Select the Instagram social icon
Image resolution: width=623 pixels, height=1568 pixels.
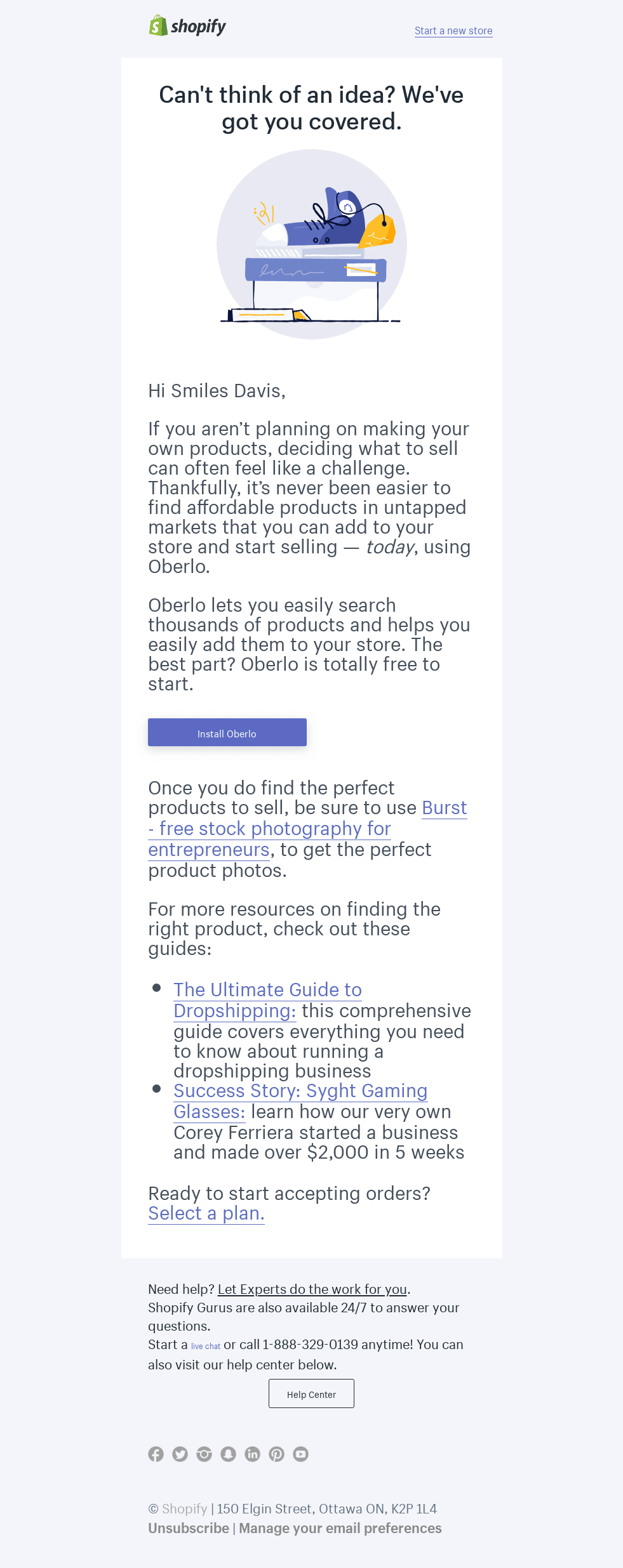204,1454
